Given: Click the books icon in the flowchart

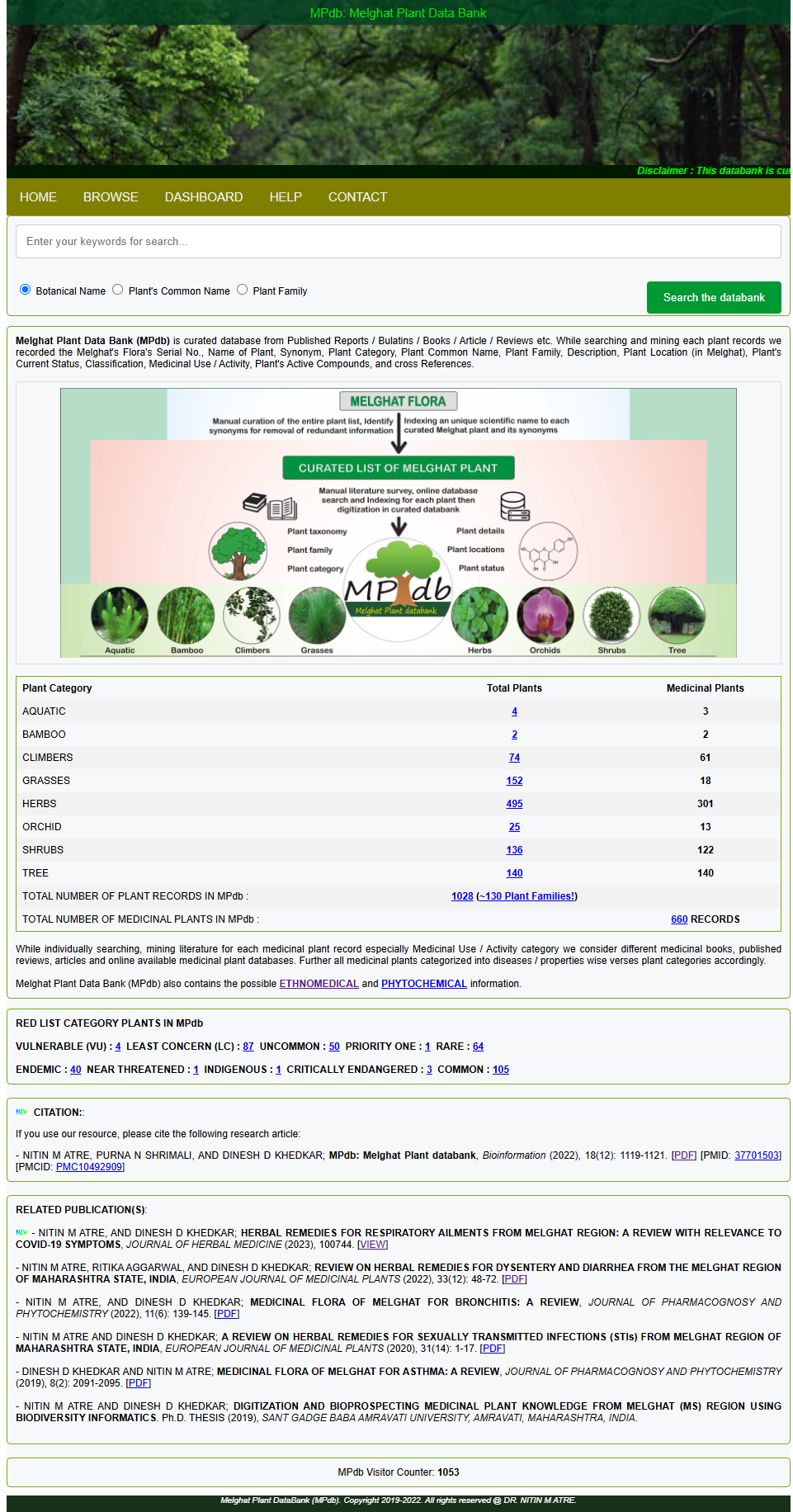Looking at the screenshot, I should (270, 505).
